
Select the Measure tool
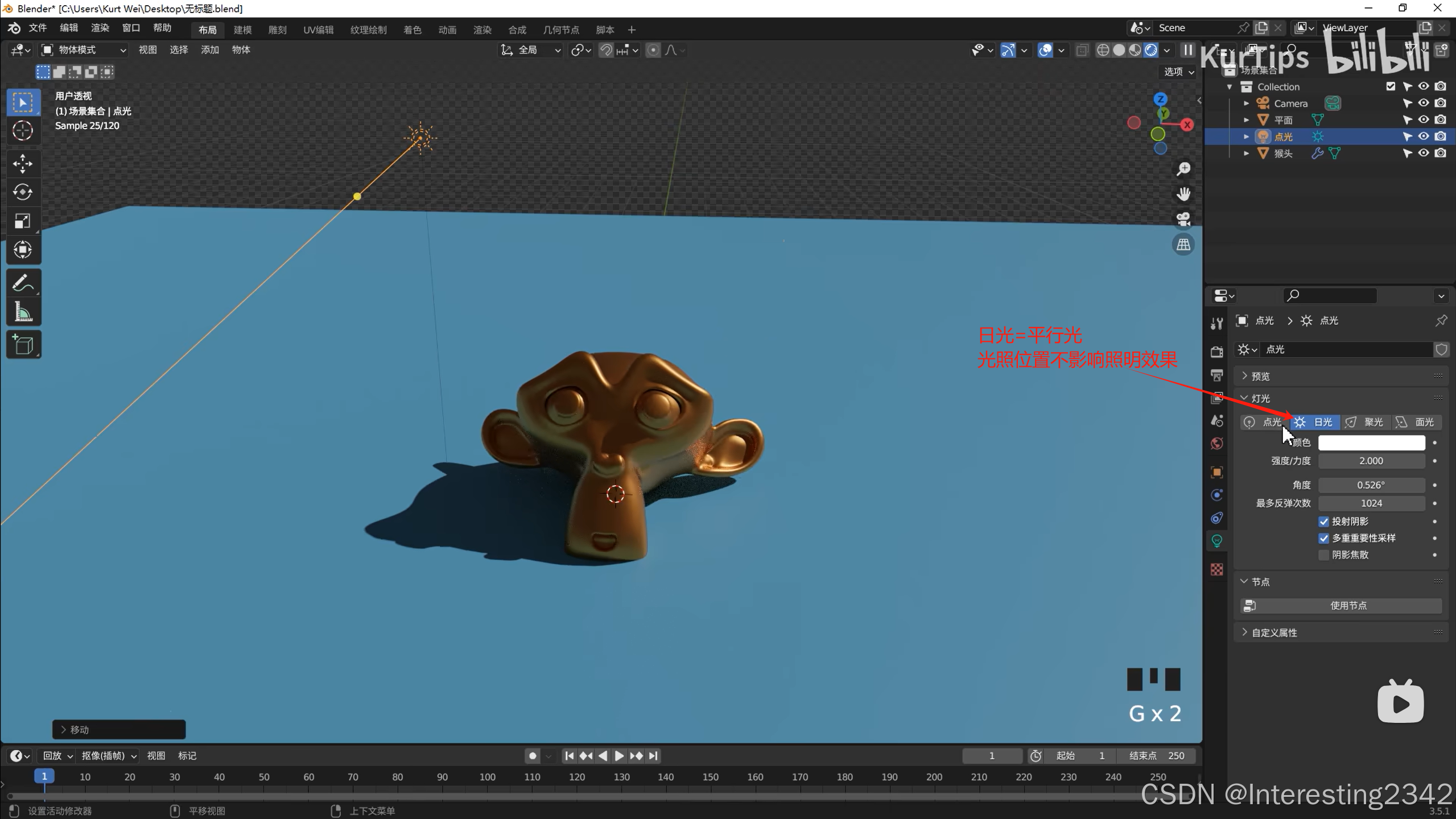[x=23, y=312]
